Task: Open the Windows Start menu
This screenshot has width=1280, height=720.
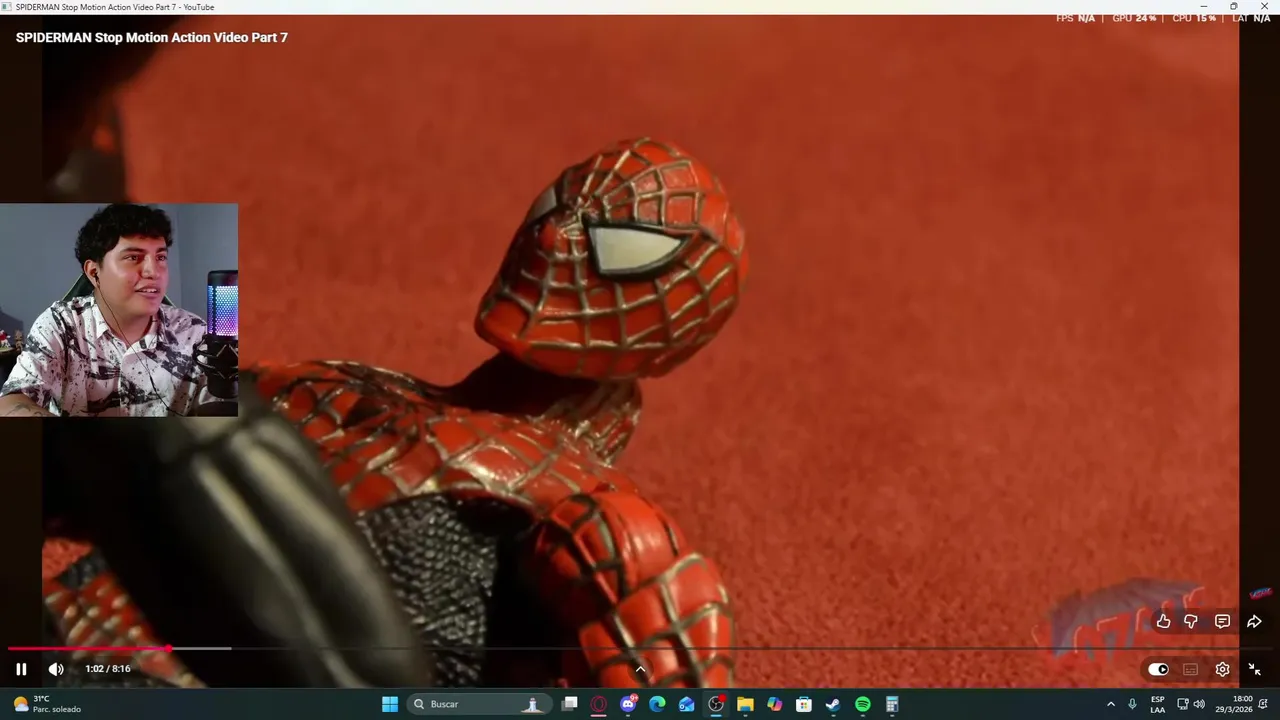Action: (390, 704)
